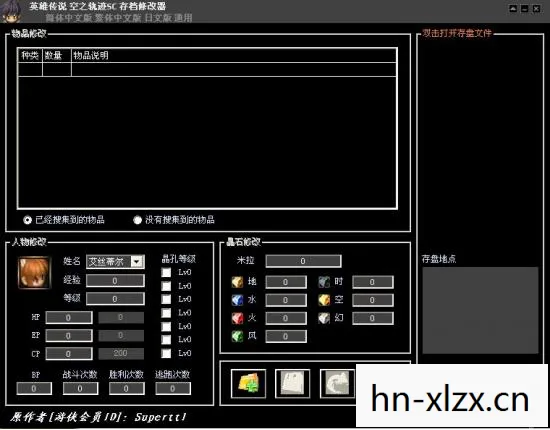Click the 存盘地点 save location preview box
Viewport: 550px width, 430px height.
[x=480, y=310]
